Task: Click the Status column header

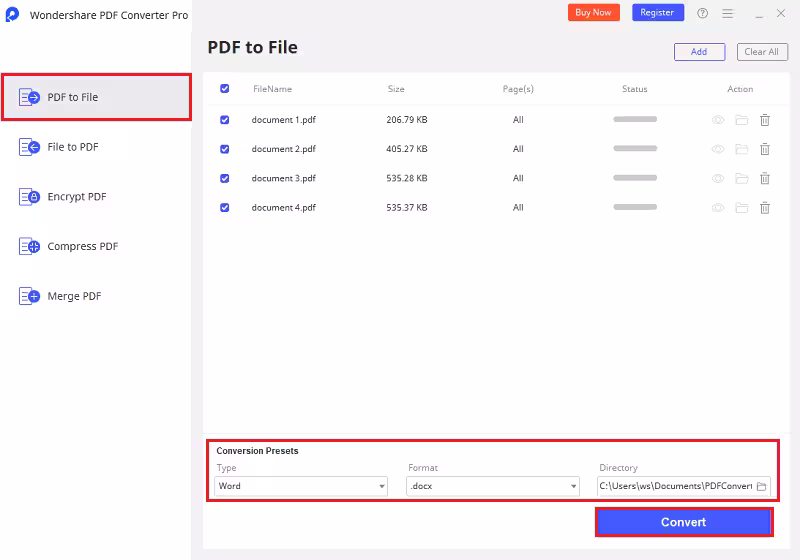Action: [635, 89]
